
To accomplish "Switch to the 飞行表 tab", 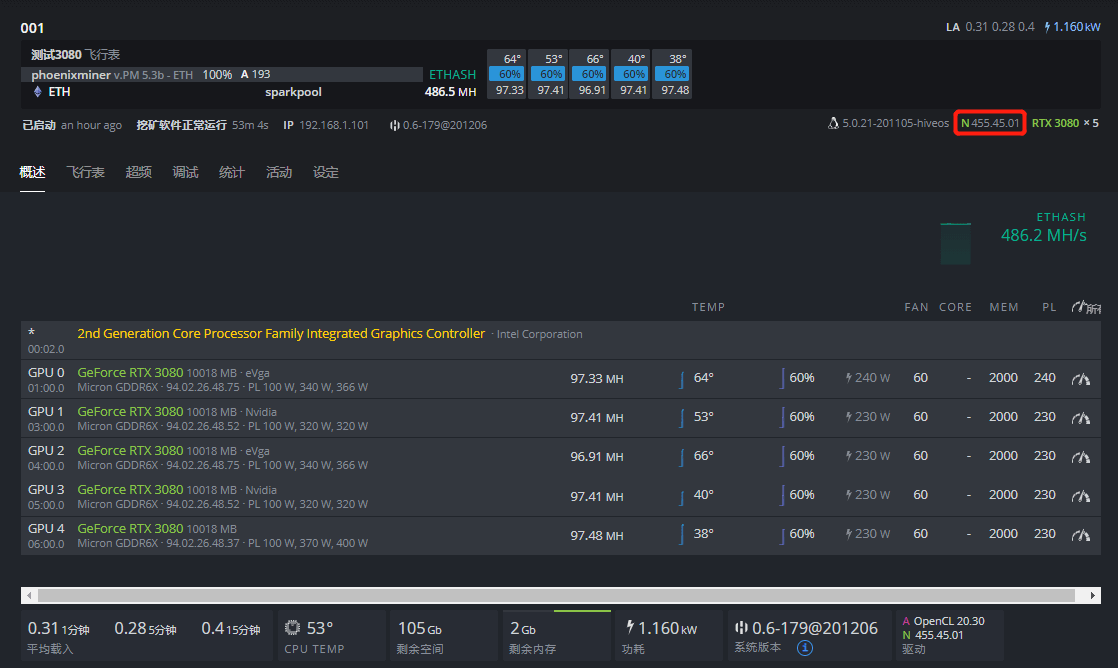I will click(x=85, y=172).
